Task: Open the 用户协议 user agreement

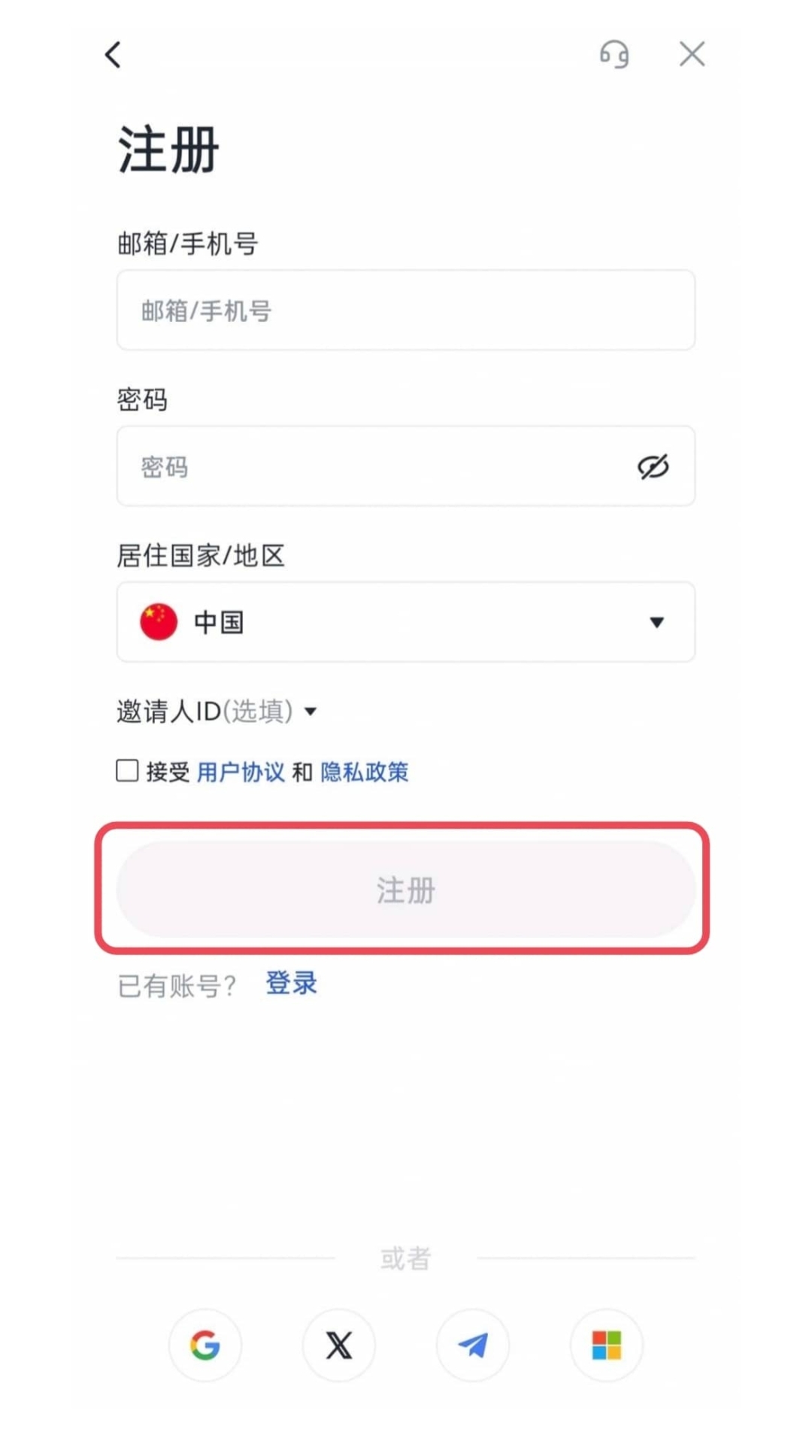Action: point(242,771)
